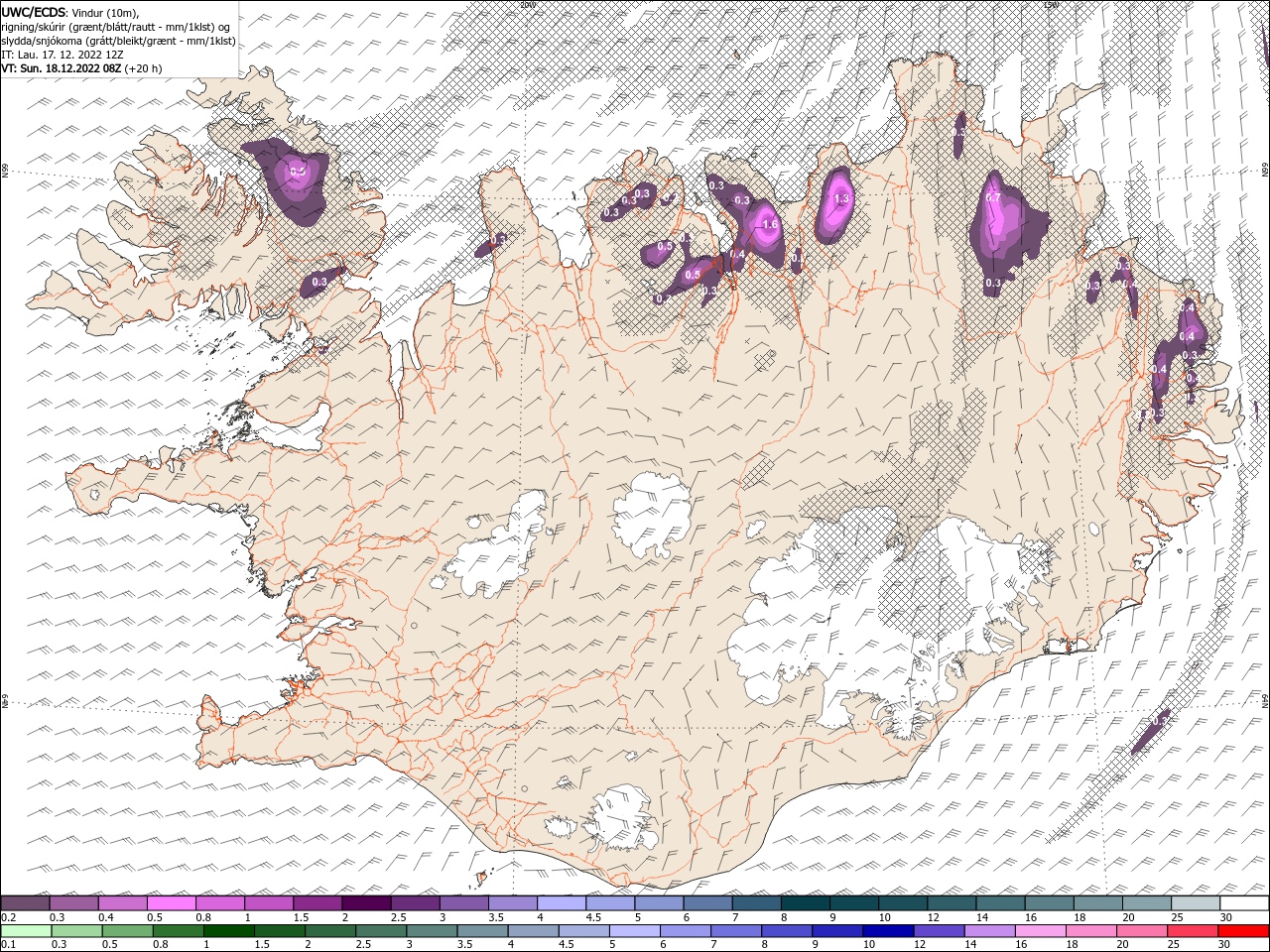Click the '1.3' snowfall value on the map

click(842, 199)
